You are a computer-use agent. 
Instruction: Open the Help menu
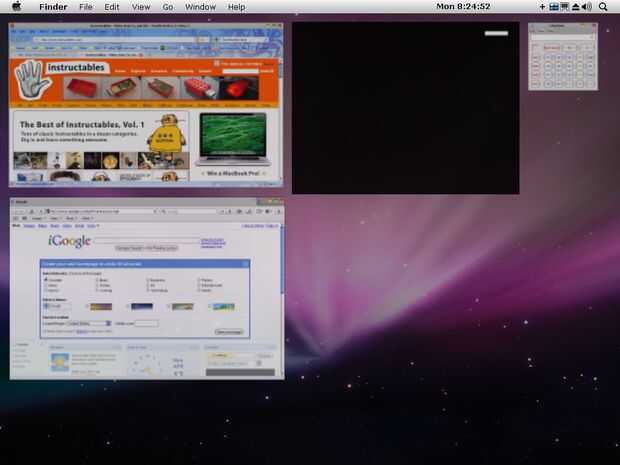point(236,7)
